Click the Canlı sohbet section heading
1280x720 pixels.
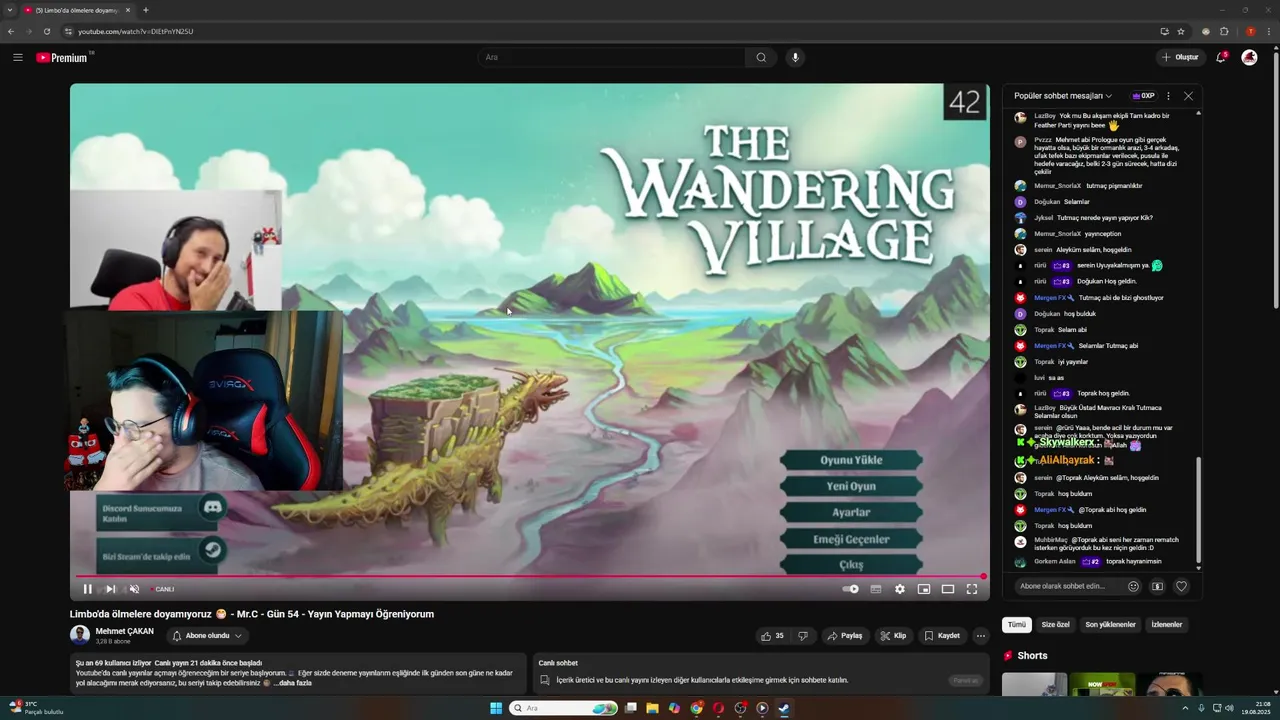pyautogui.click(x=558, y=663)
